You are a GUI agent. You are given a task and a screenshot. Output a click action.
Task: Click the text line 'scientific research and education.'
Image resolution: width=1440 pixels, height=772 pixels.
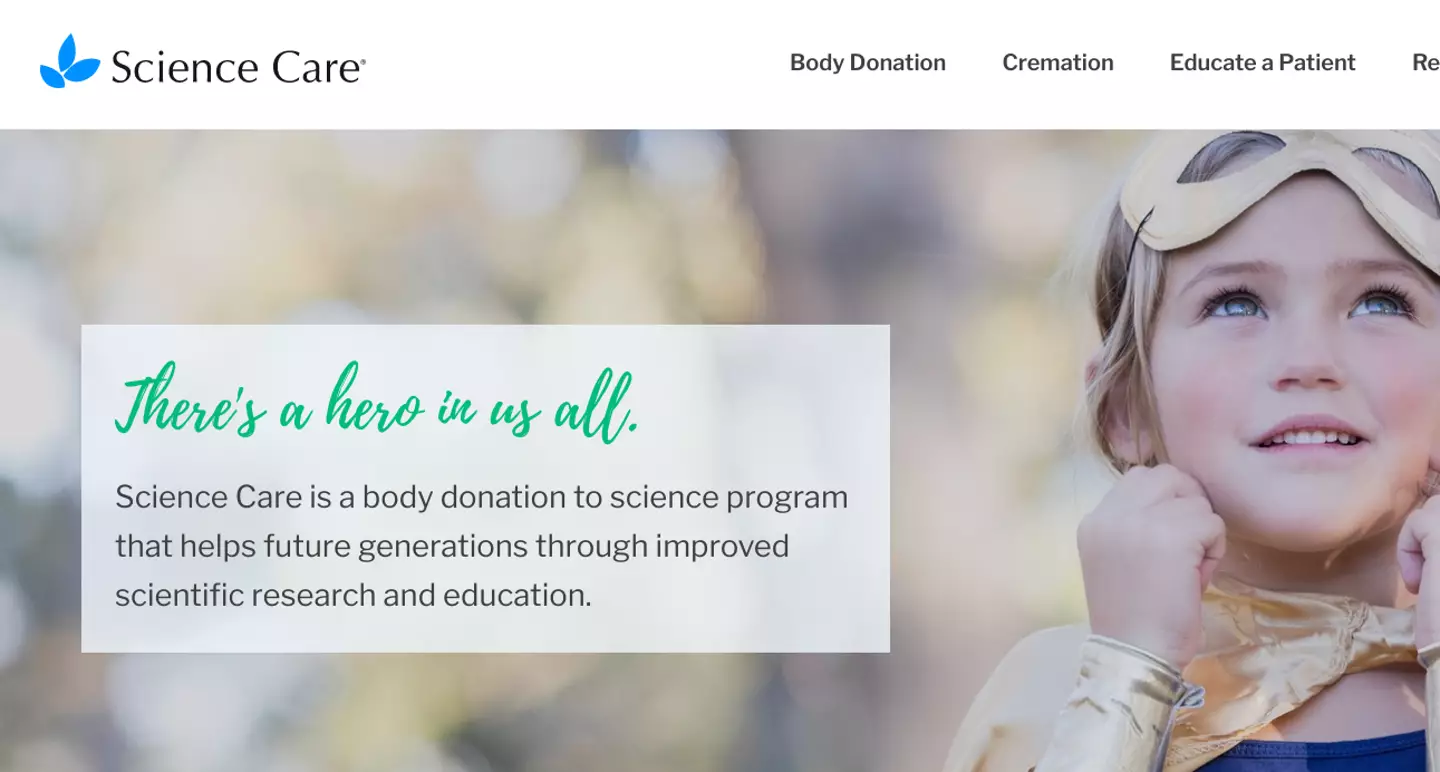point(353,595)
